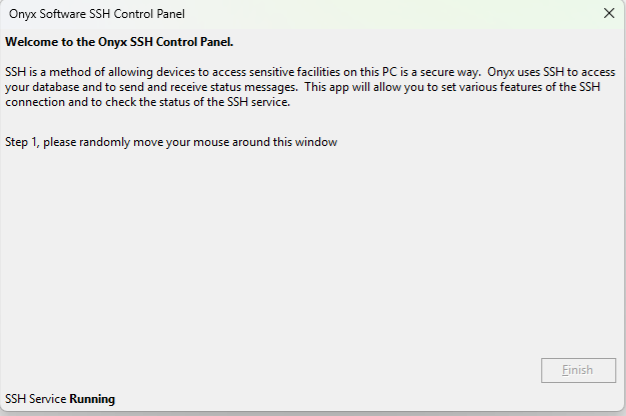Click the window title bar text
626x416 pixels.
coord(97,14)
